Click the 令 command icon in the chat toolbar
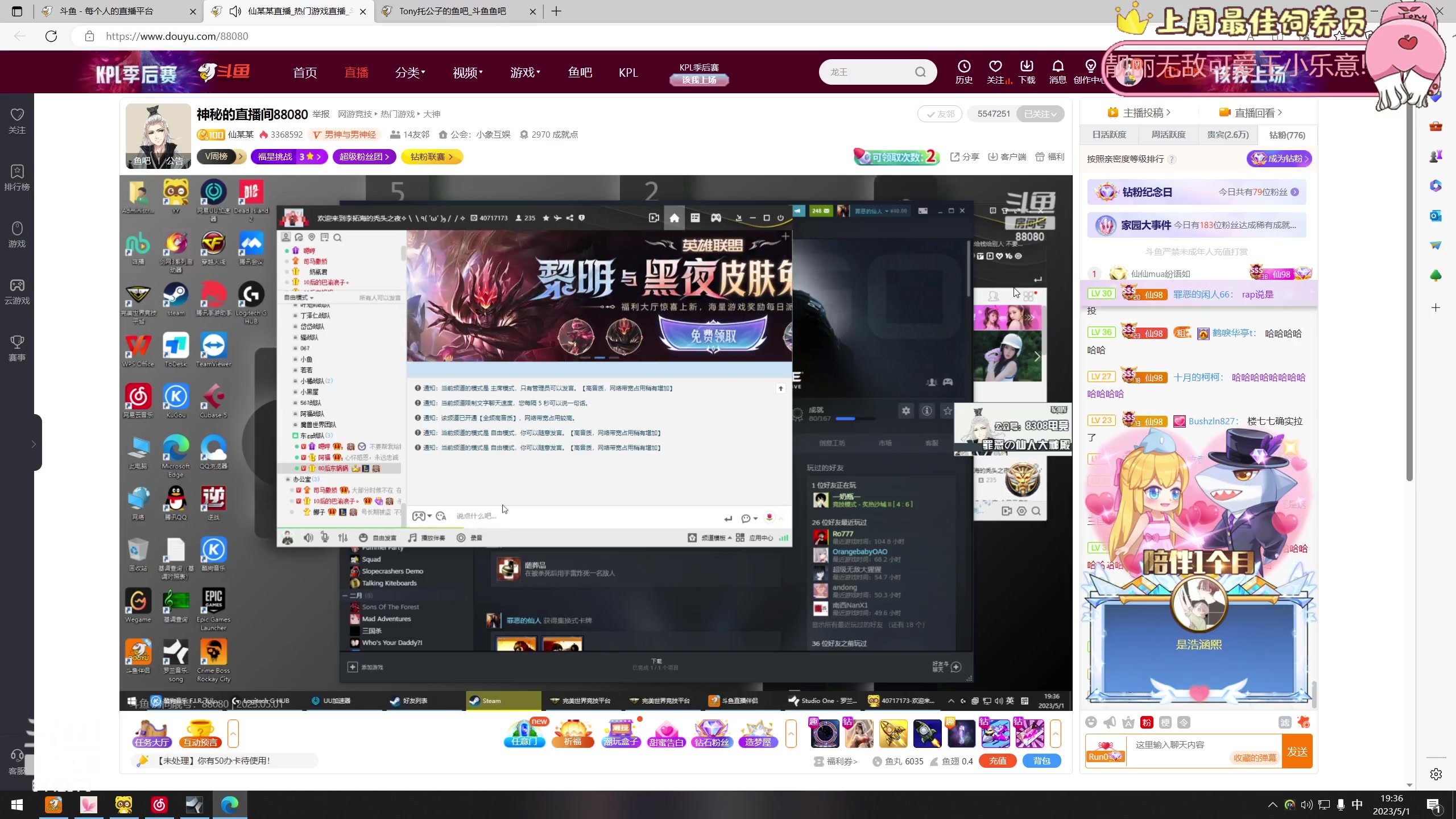 (1184, 722)
